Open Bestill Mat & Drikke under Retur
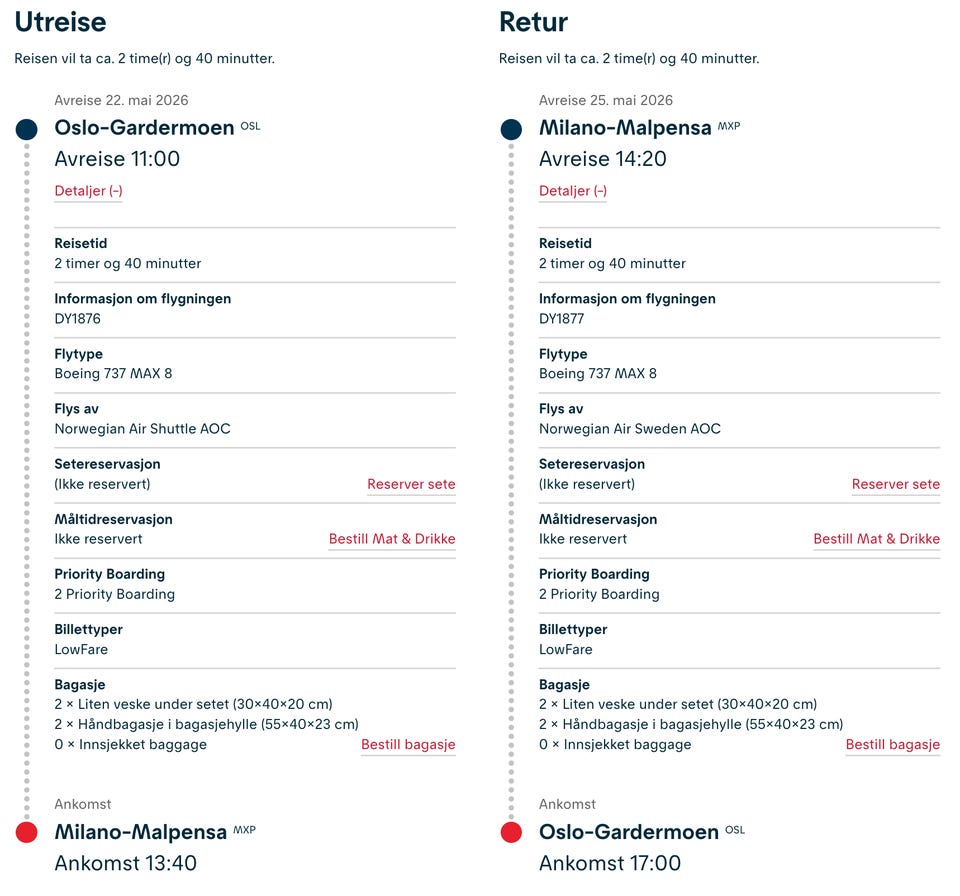This screenshot has width=960, height=896. coord(876,539)
